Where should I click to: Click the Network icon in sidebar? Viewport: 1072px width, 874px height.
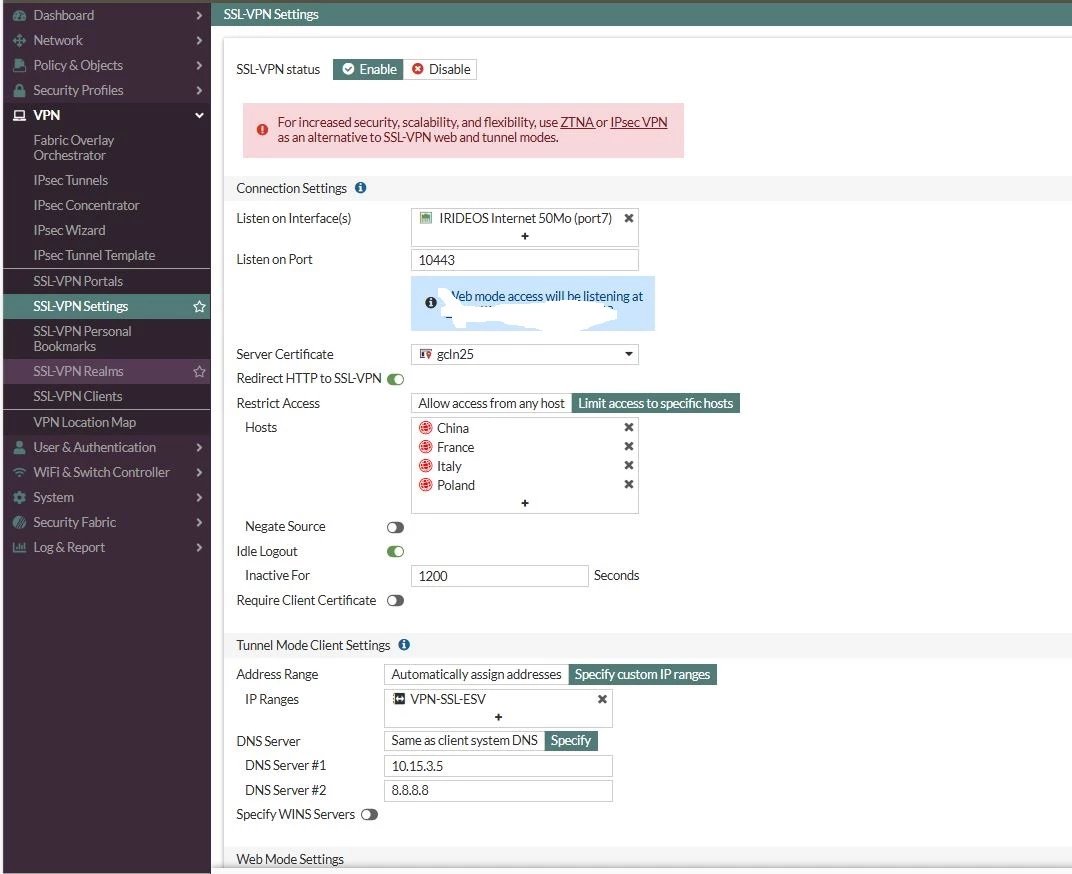coord(19,40)
